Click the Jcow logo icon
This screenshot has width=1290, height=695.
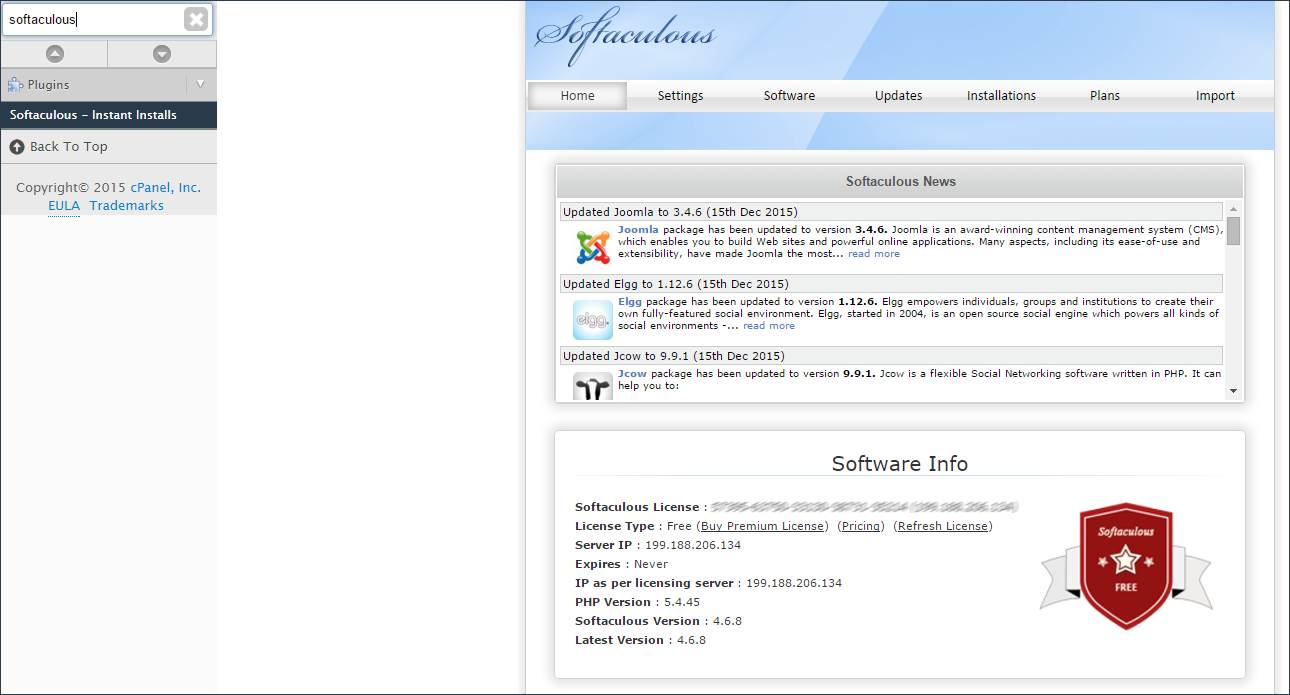(x=593, y=387)
